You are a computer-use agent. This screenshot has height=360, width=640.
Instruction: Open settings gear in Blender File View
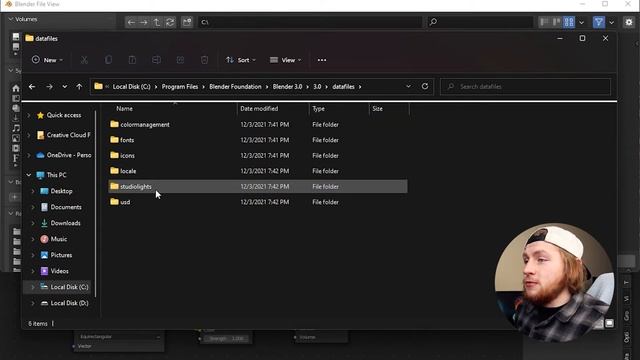click(x=629, y=22)
